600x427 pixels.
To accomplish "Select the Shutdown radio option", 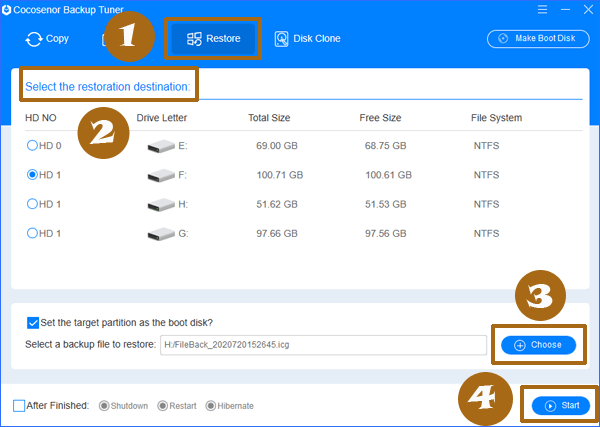I will point(104,406).
